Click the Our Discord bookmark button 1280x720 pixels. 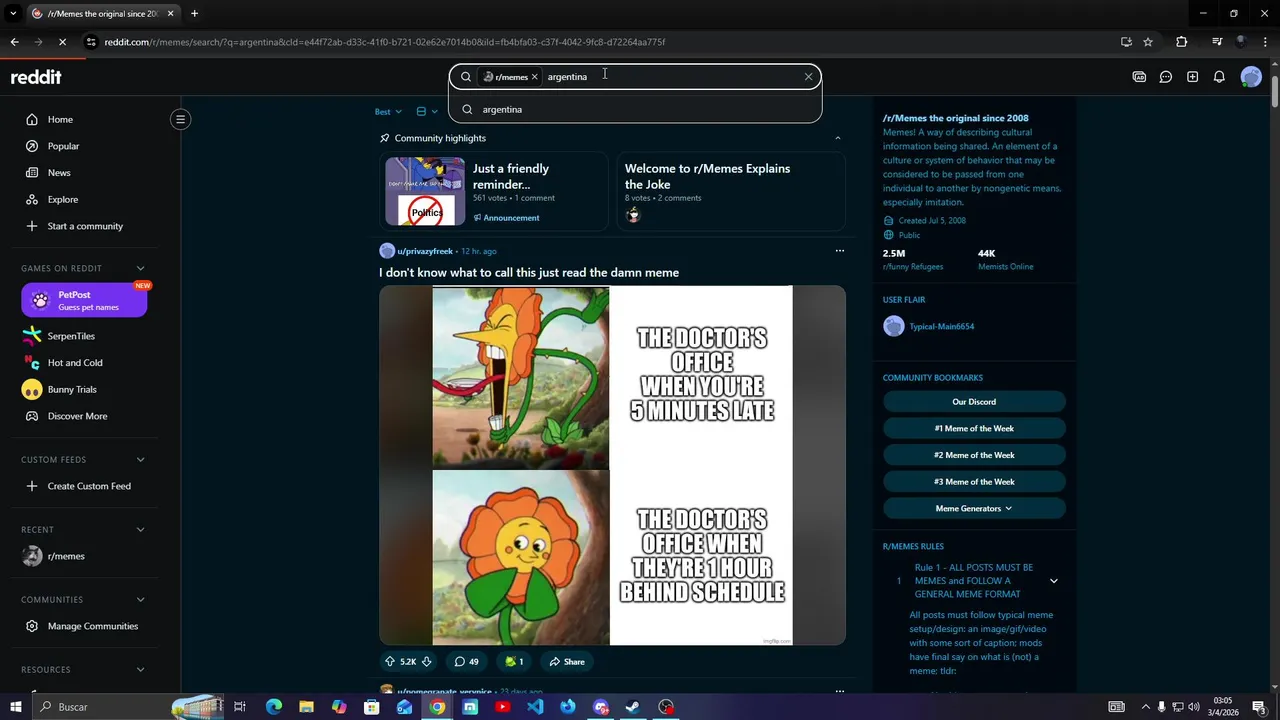974,401
